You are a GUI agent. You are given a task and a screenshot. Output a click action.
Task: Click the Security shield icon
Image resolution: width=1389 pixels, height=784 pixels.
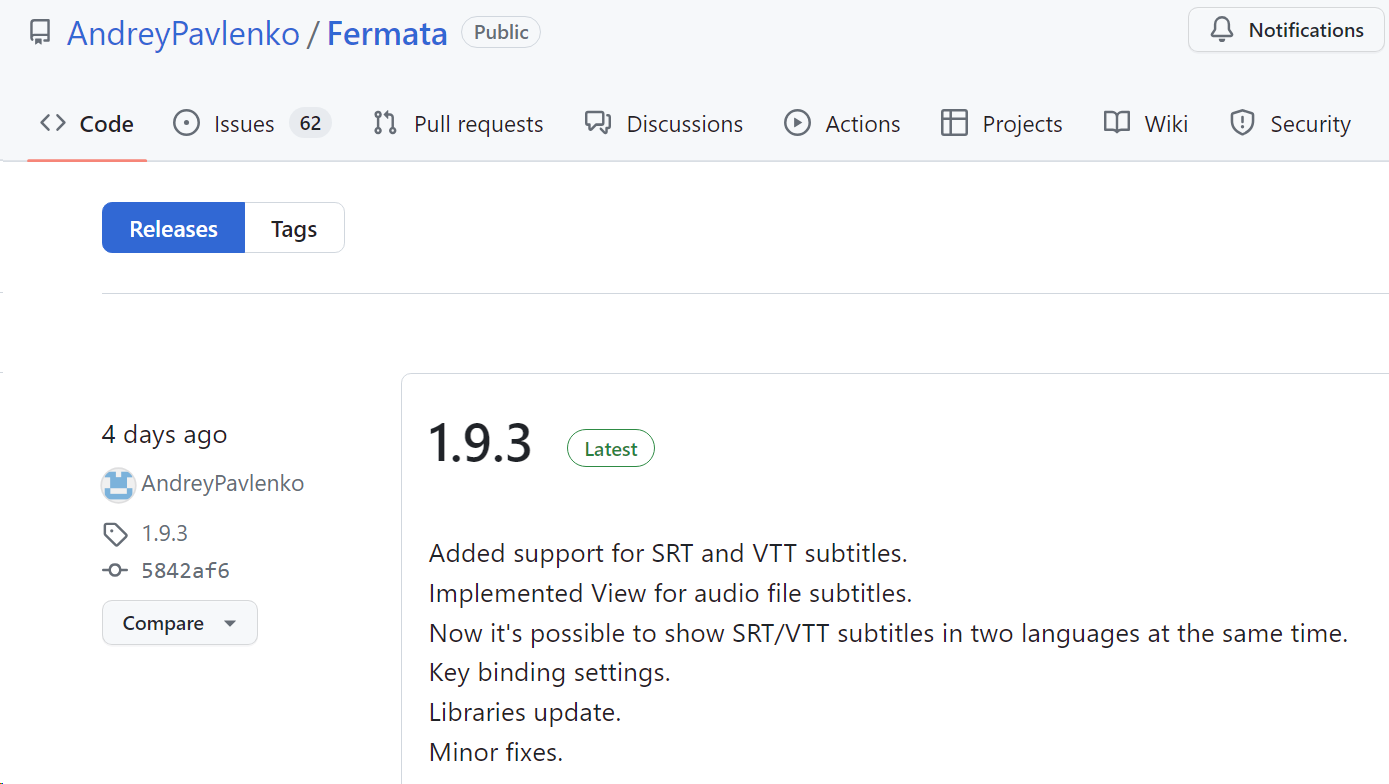(1242, 123)
